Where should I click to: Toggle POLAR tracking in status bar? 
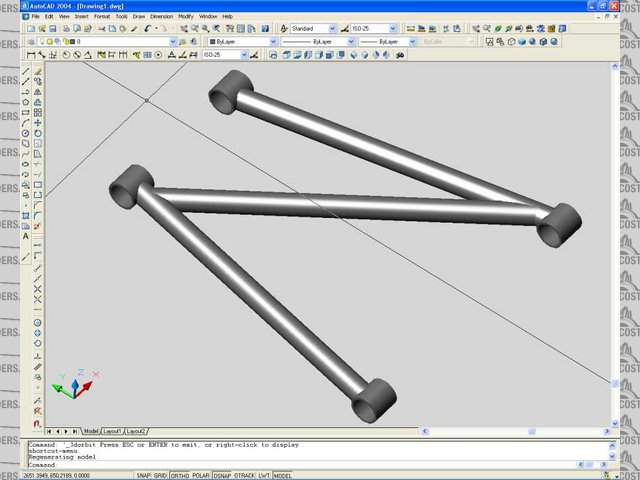click(x=201, y=476)
